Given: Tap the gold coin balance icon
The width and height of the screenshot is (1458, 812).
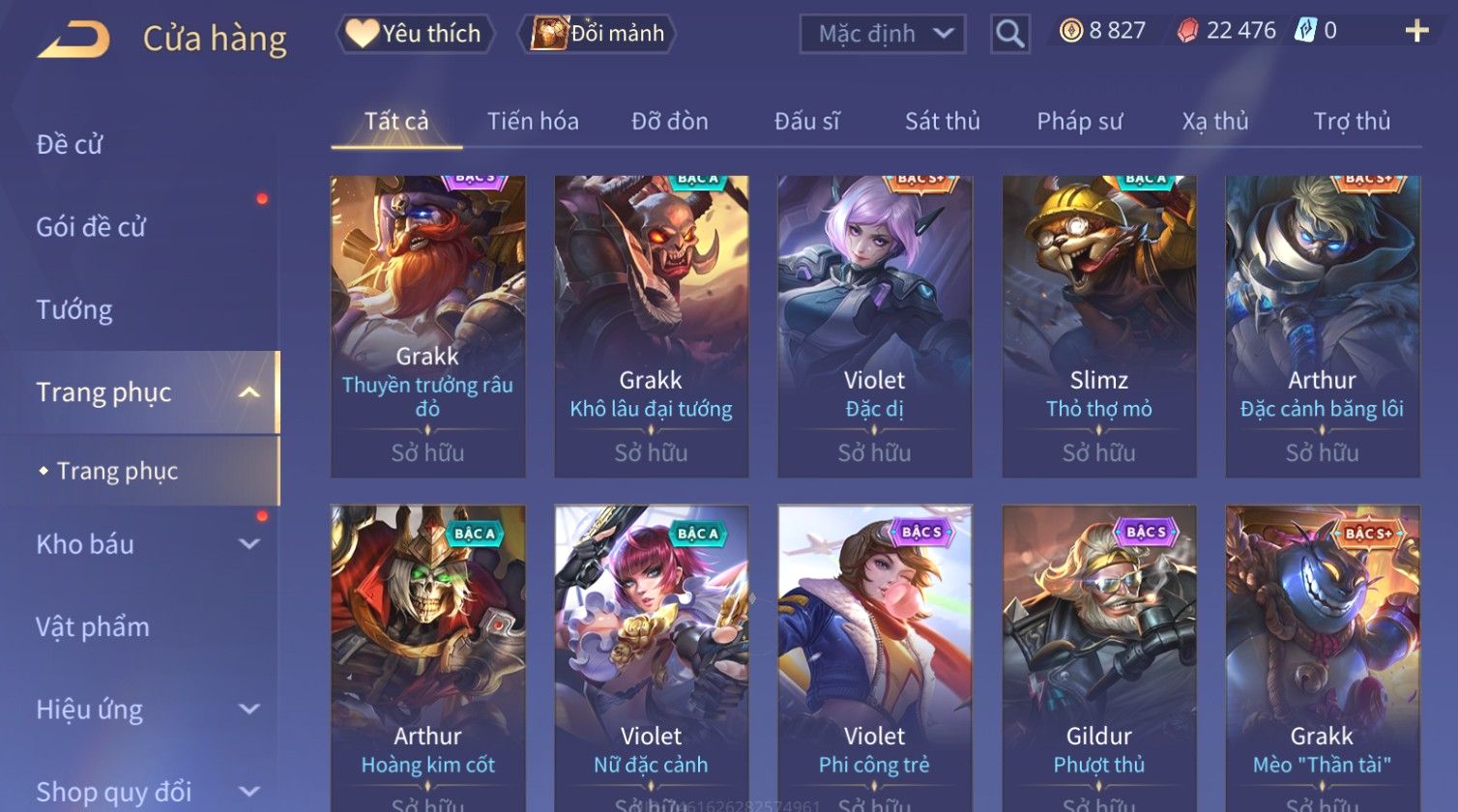Looking at the screenshot, I should pos(1070,32).
